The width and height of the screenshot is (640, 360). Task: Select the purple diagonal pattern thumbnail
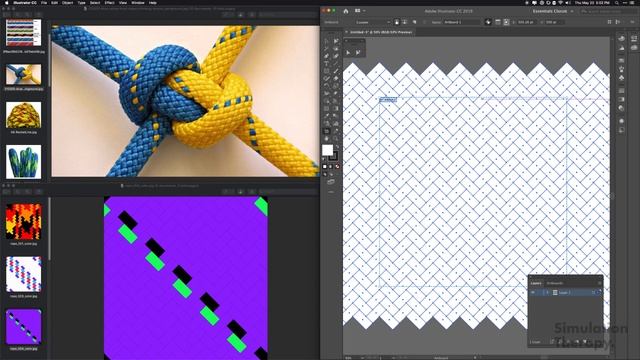[23, 327]
